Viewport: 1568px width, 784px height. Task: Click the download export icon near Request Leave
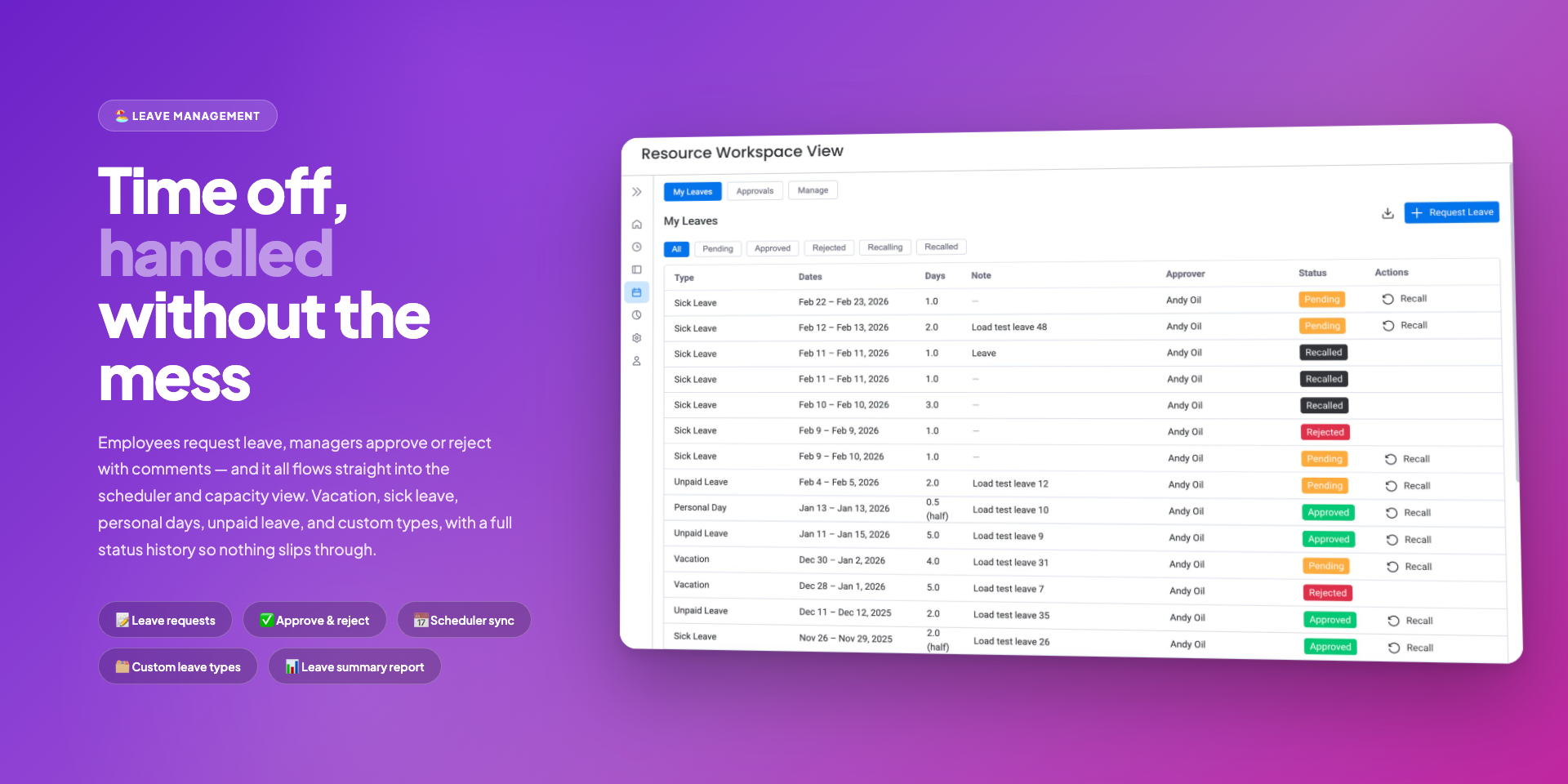1388,212
